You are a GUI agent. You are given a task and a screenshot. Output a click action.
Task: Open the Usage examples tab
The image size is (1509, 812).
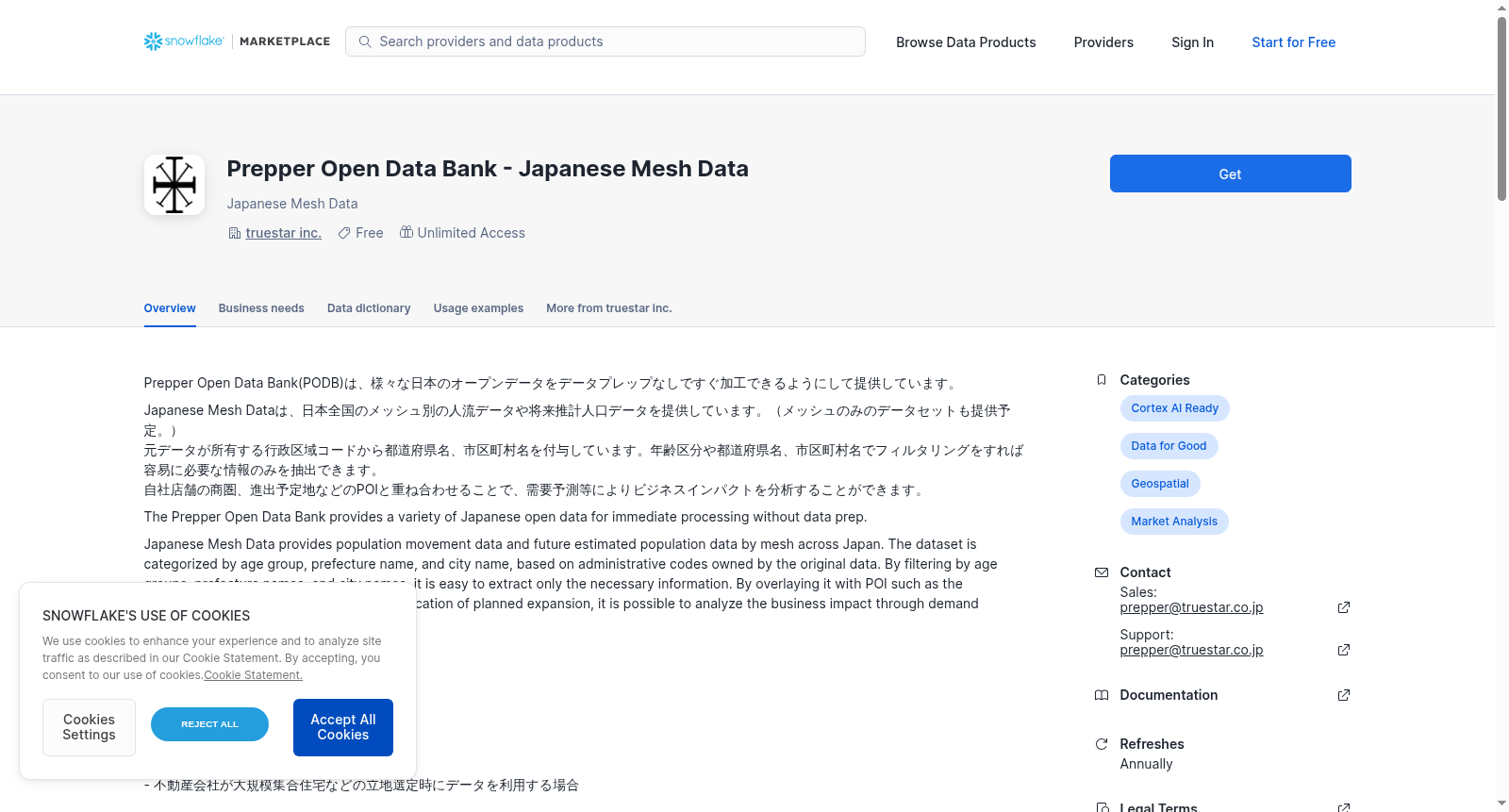(x=478, y=308)
